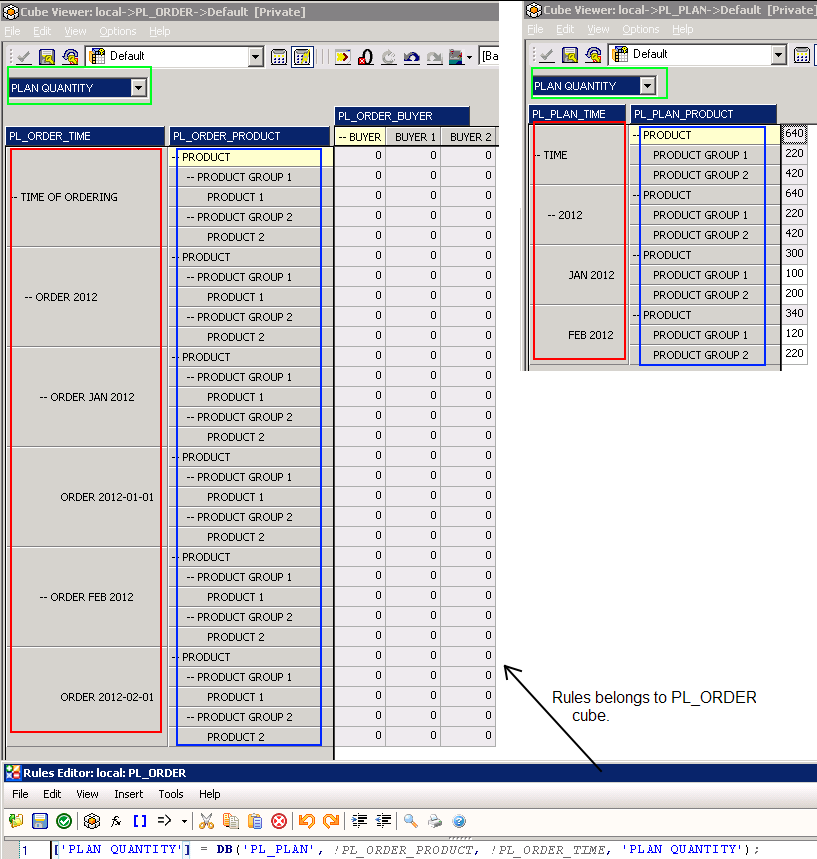The width and height of the screenshot is (817, 859).
Task: Toggle the highlighted Suppress Zeros button in PL_ORDER toolbar
Action: point(302,56)
